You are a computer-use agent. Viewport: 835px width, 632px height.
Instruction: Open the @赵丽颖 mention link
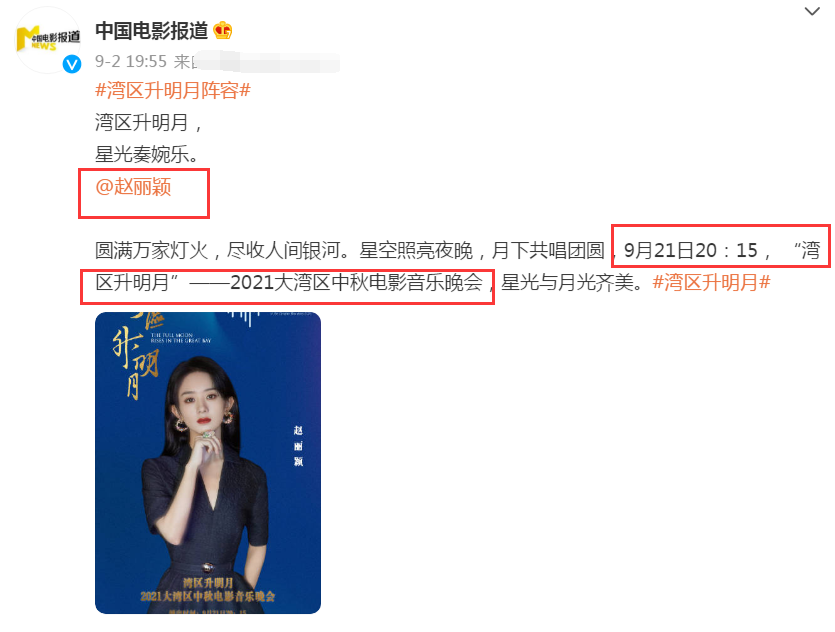[x=133, y=187]
